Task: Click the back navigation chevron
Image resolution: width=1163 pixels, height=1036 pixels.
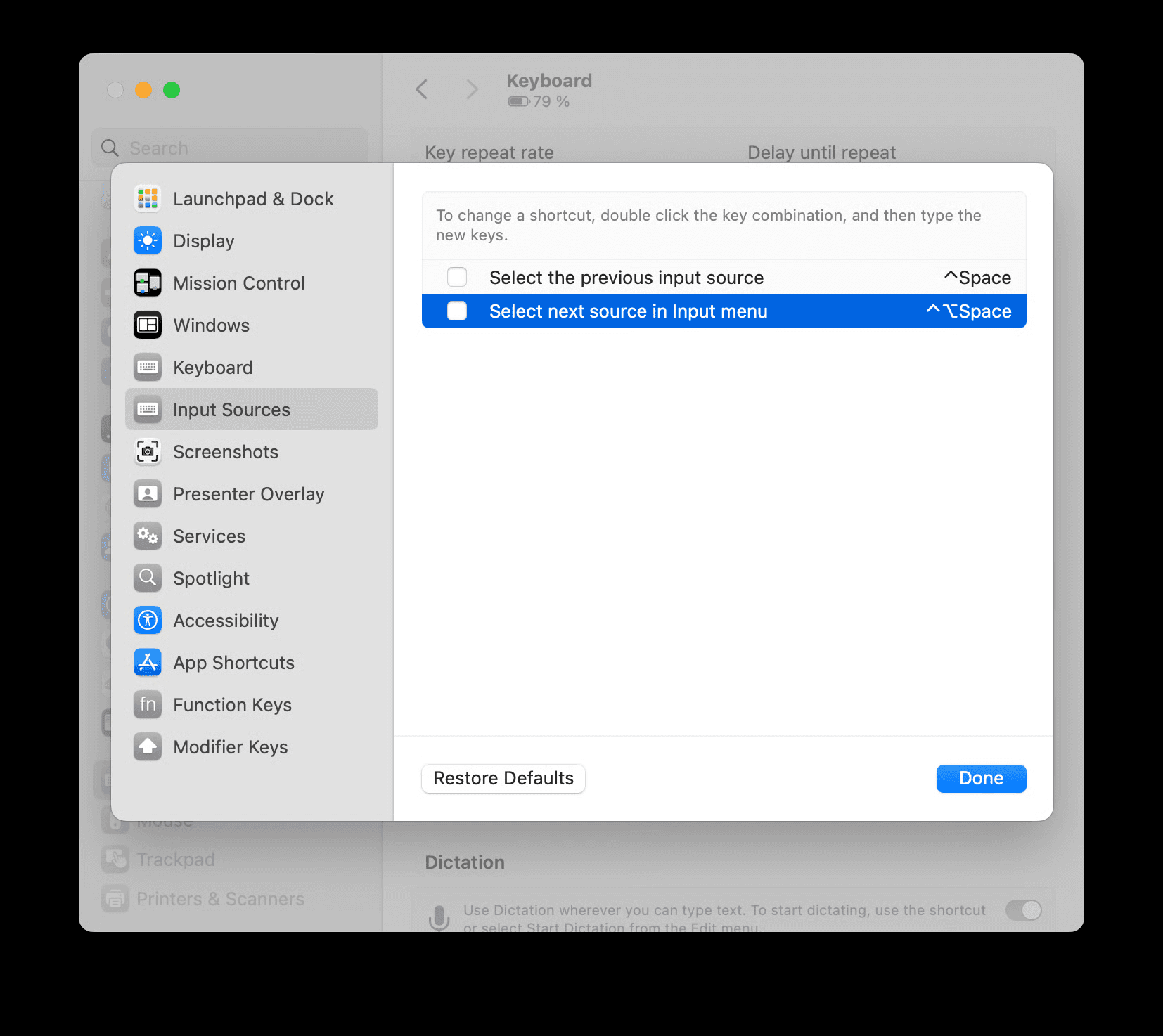Action: tap(421, 89)
